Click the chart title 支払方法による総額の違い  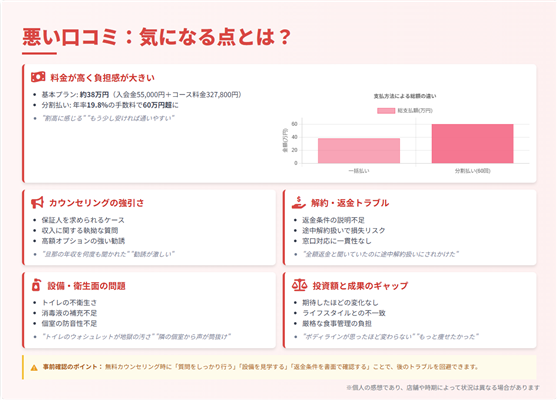405,96
